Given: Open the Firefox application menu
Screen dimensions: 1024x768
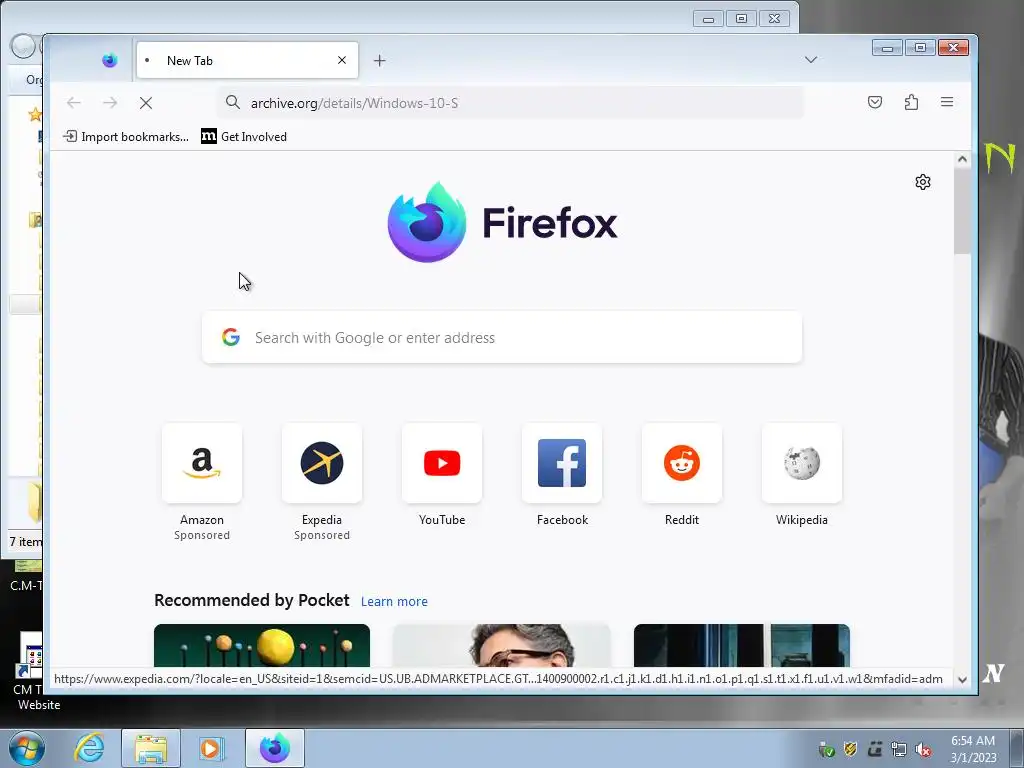Looking at the screenshot, I should click(947, 102).
